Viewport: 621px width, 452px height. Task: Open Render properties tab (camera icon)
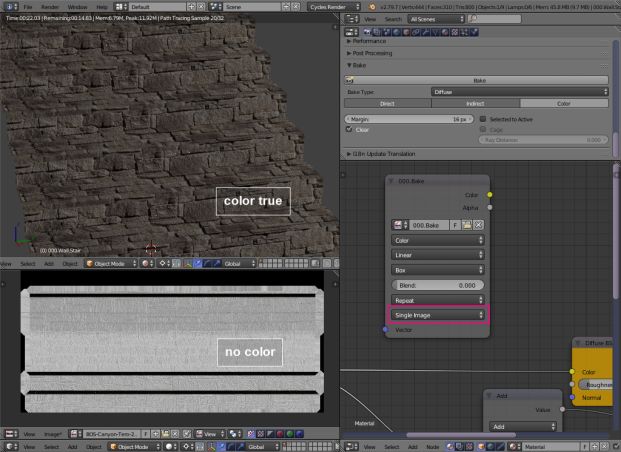pos(367,32)
